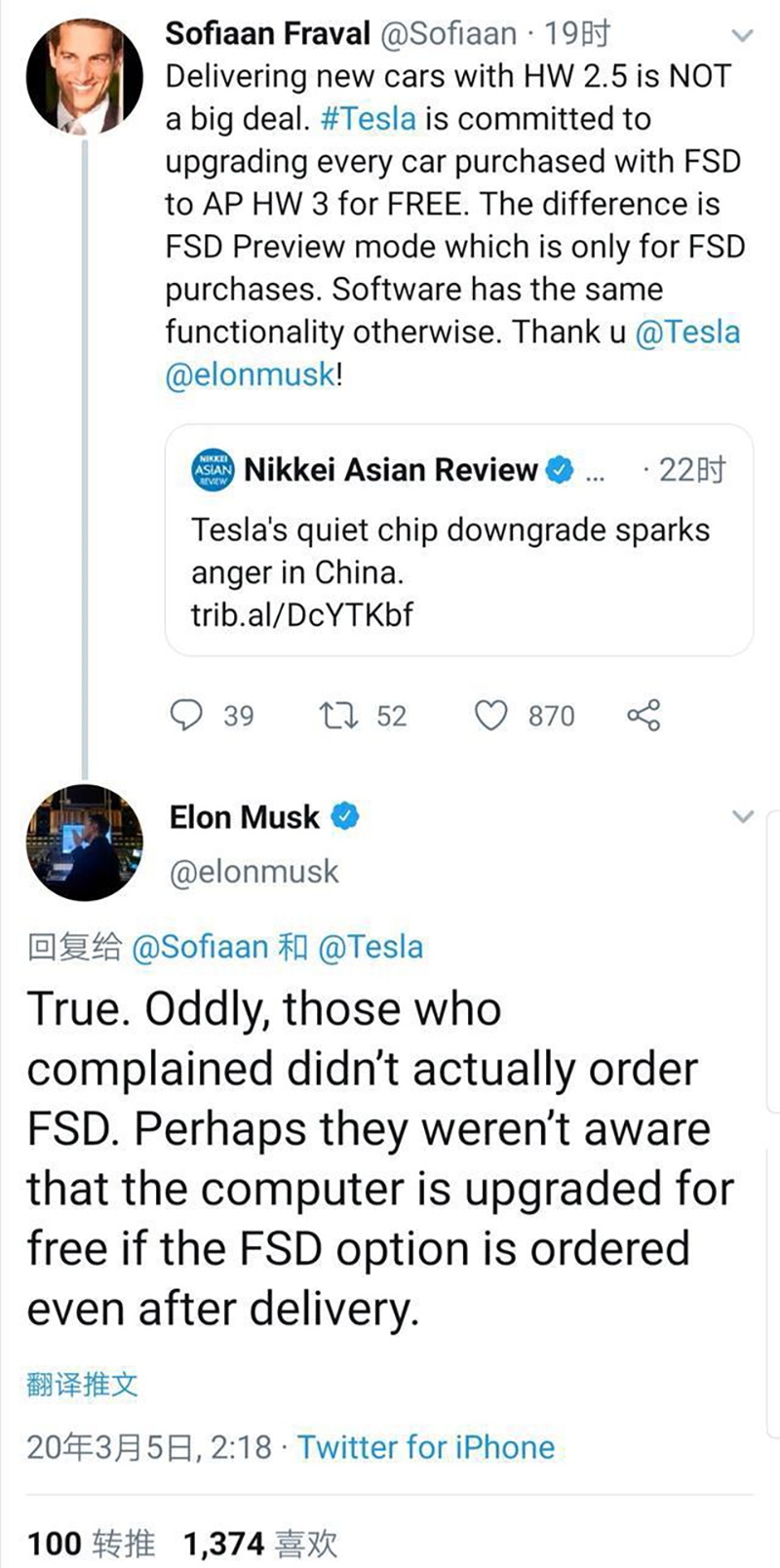Open @Tesla mention in reply line
This screenshot has height=1568, width=780.
(x=370, y=947)
